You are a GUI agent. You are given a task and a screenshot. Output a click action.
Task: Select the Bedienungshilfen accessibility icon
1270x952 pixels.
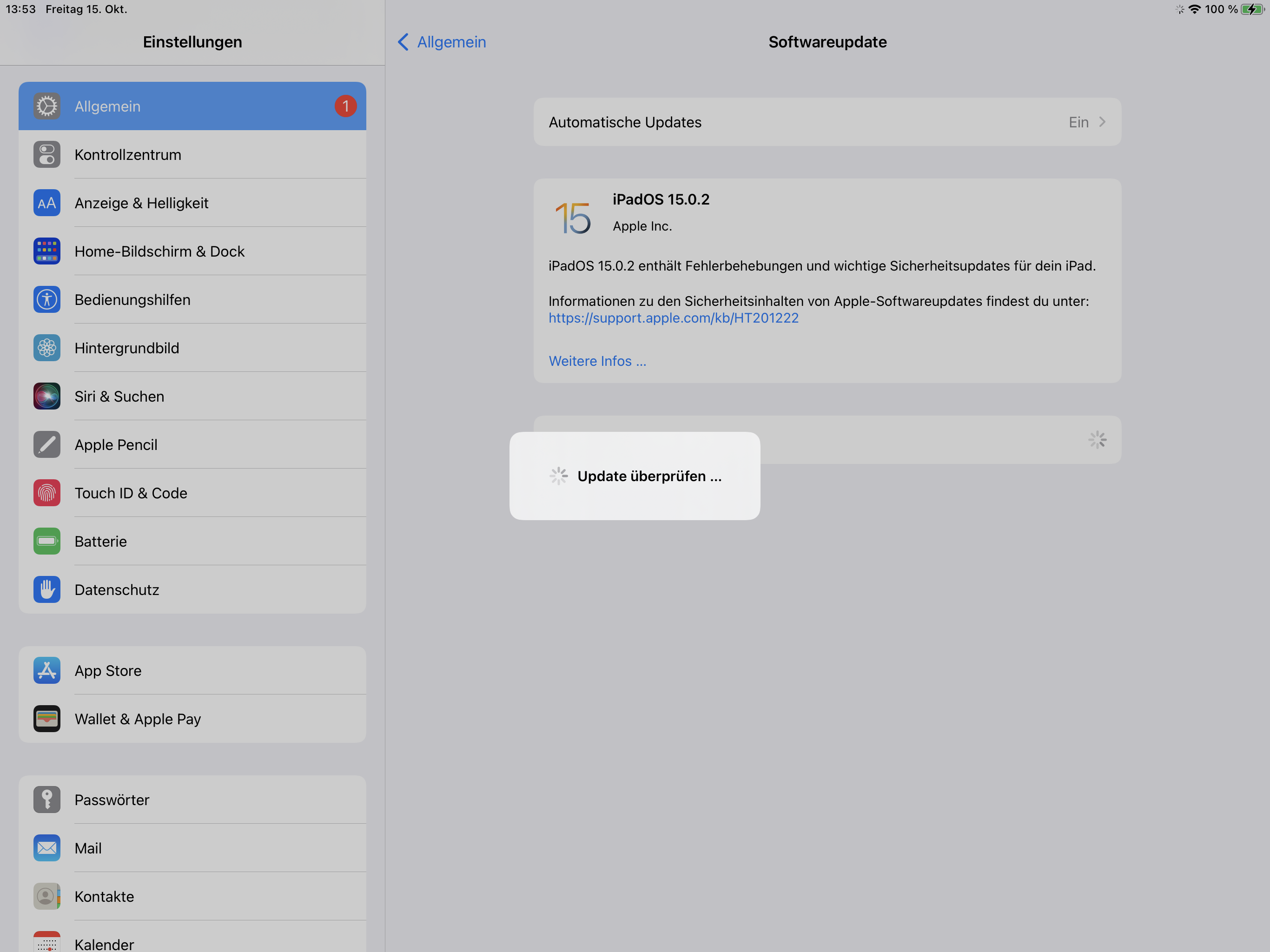click(x=46, y=300)
